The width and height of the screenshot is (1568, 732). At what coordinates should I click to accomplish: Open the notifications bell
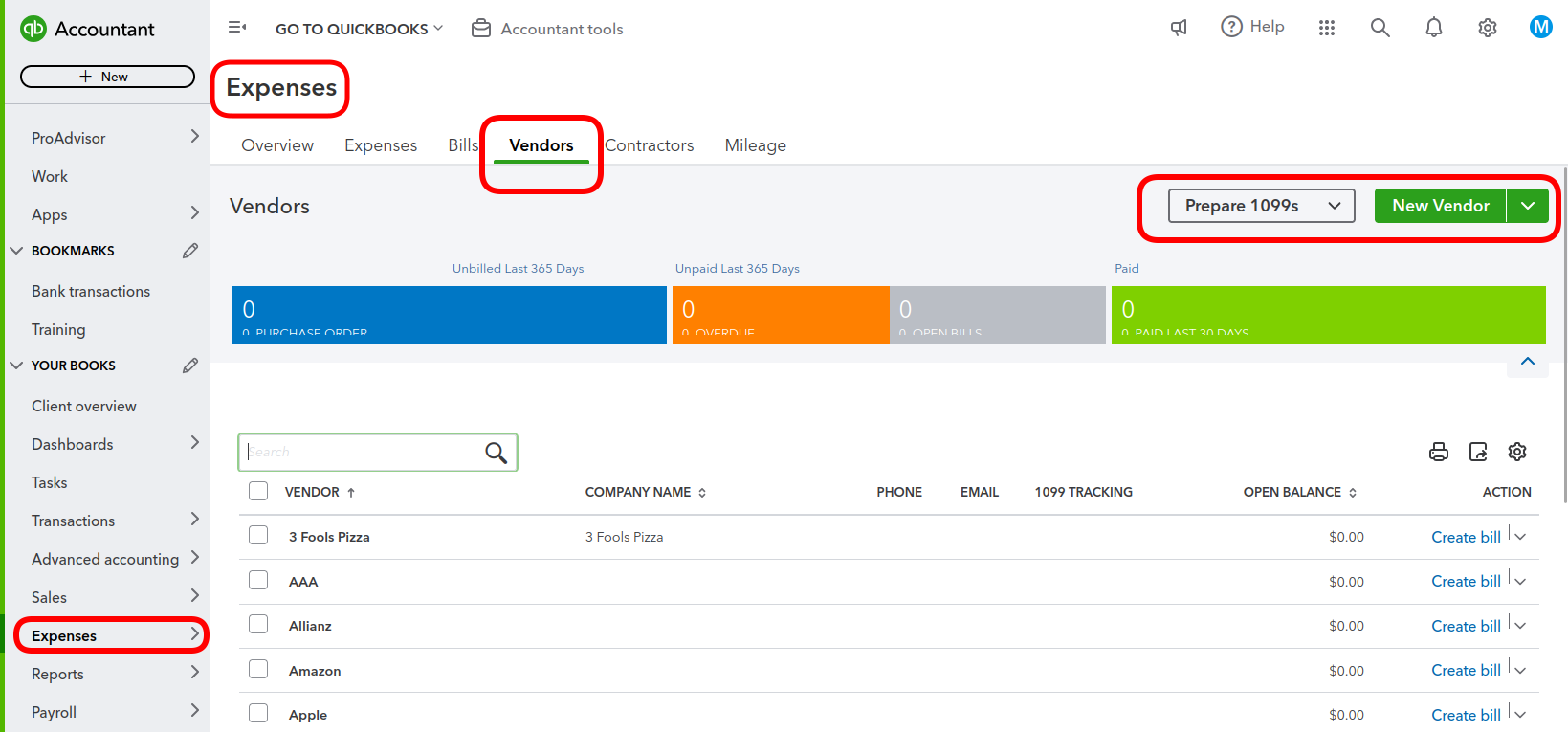(x=1433, y=28)
